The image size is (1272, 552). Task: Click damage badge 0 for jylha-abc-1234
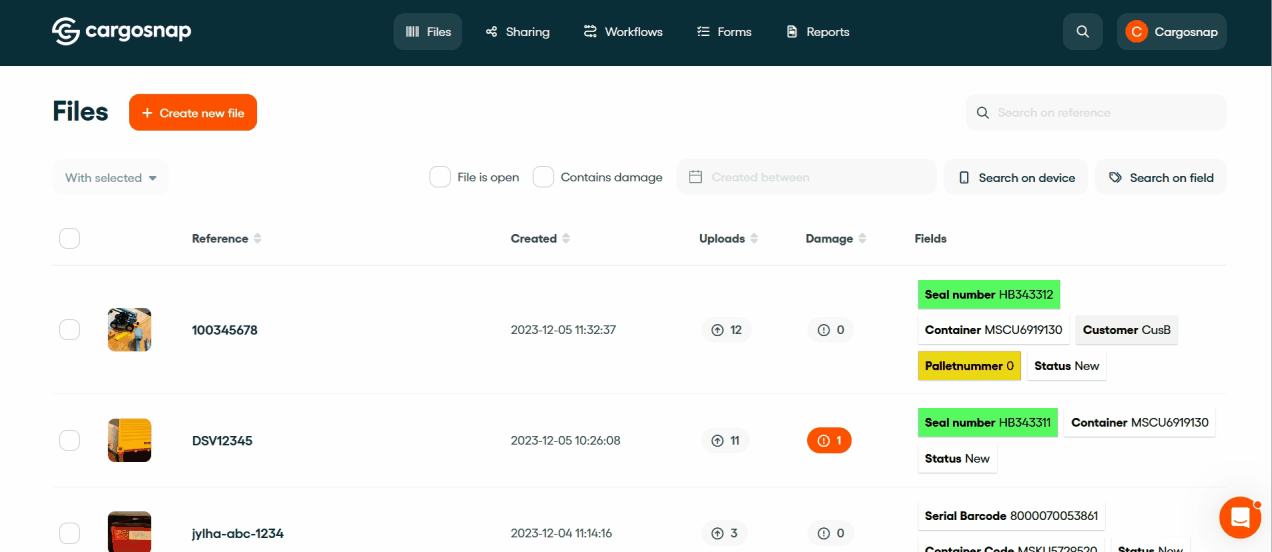pos(830,534)
